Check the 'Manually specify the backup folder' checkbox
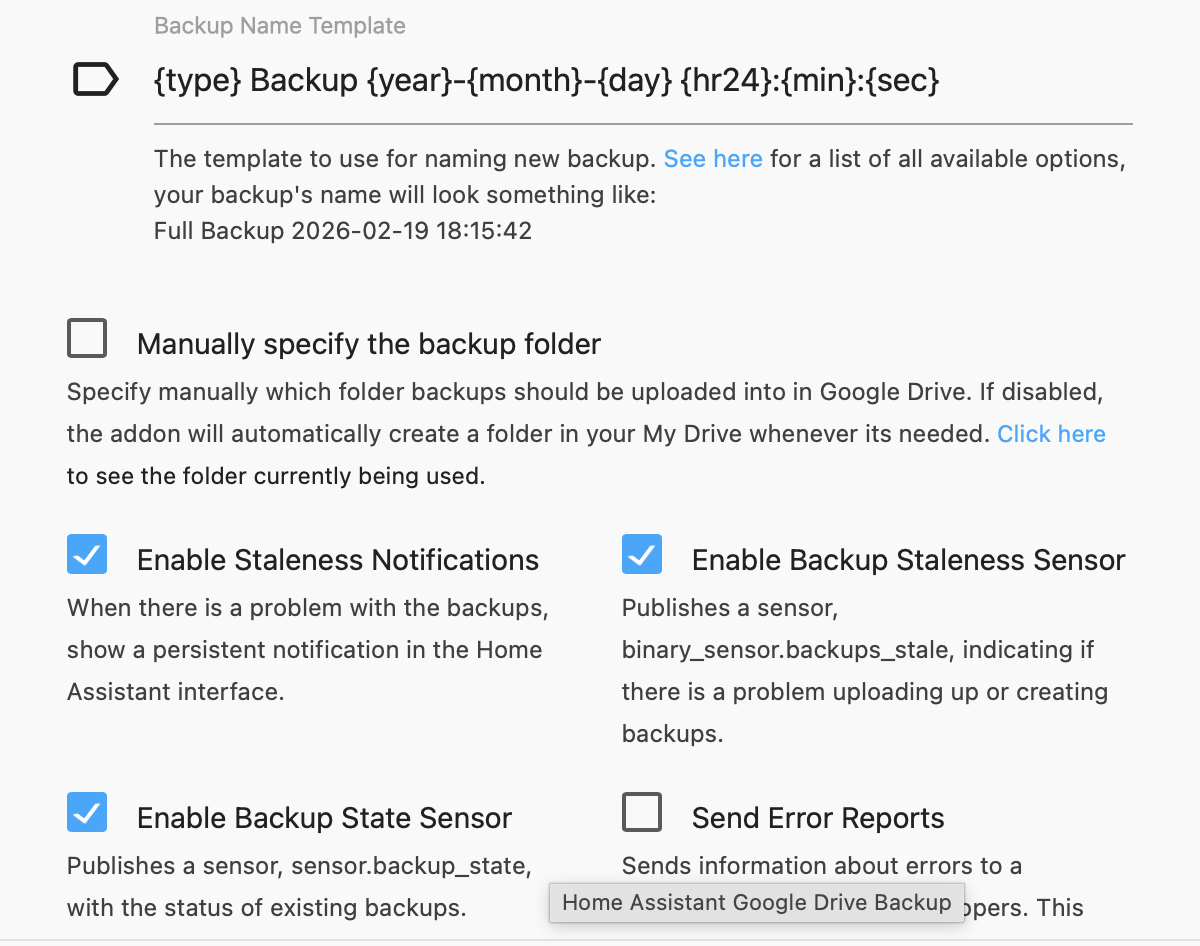This screenshot has height=946, width=1200. click(87, 339)
